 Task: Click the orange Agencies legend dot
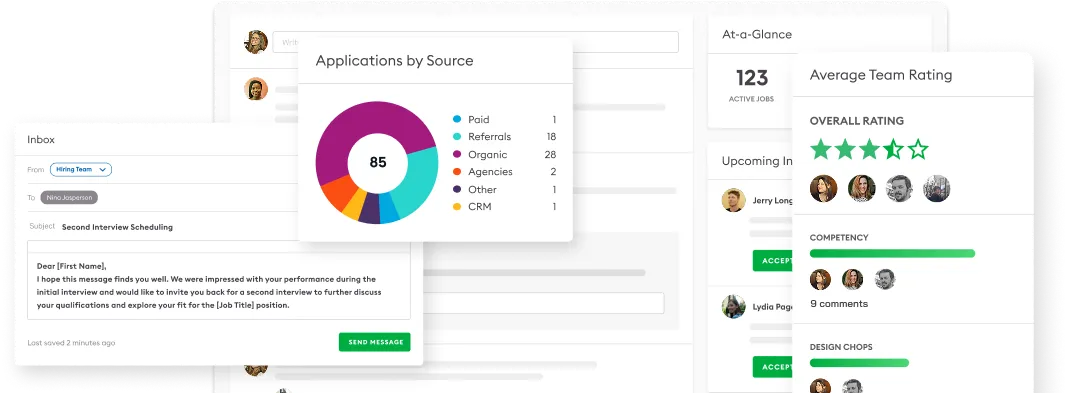point(457,172)
